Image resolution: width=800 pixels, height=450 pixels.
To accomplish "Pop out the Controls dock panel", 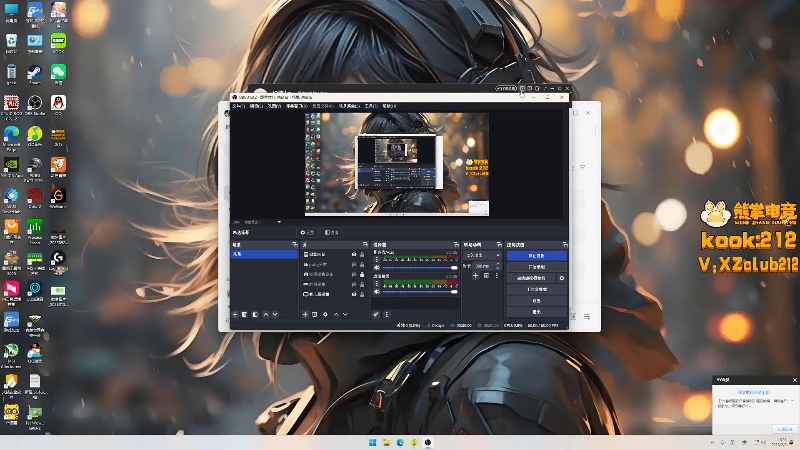I will (564, 245).
